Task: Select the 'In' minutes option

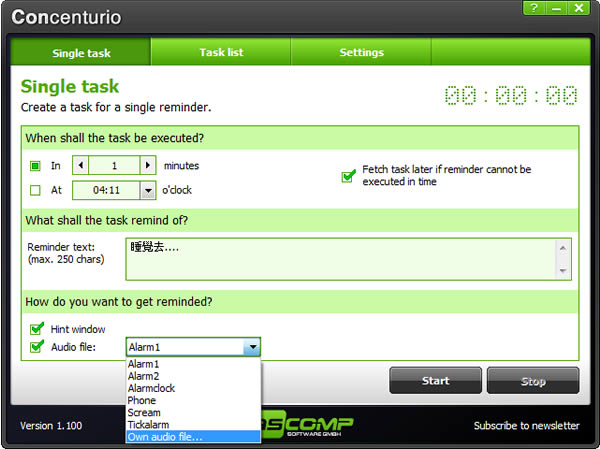Action: tap(35, 166)
